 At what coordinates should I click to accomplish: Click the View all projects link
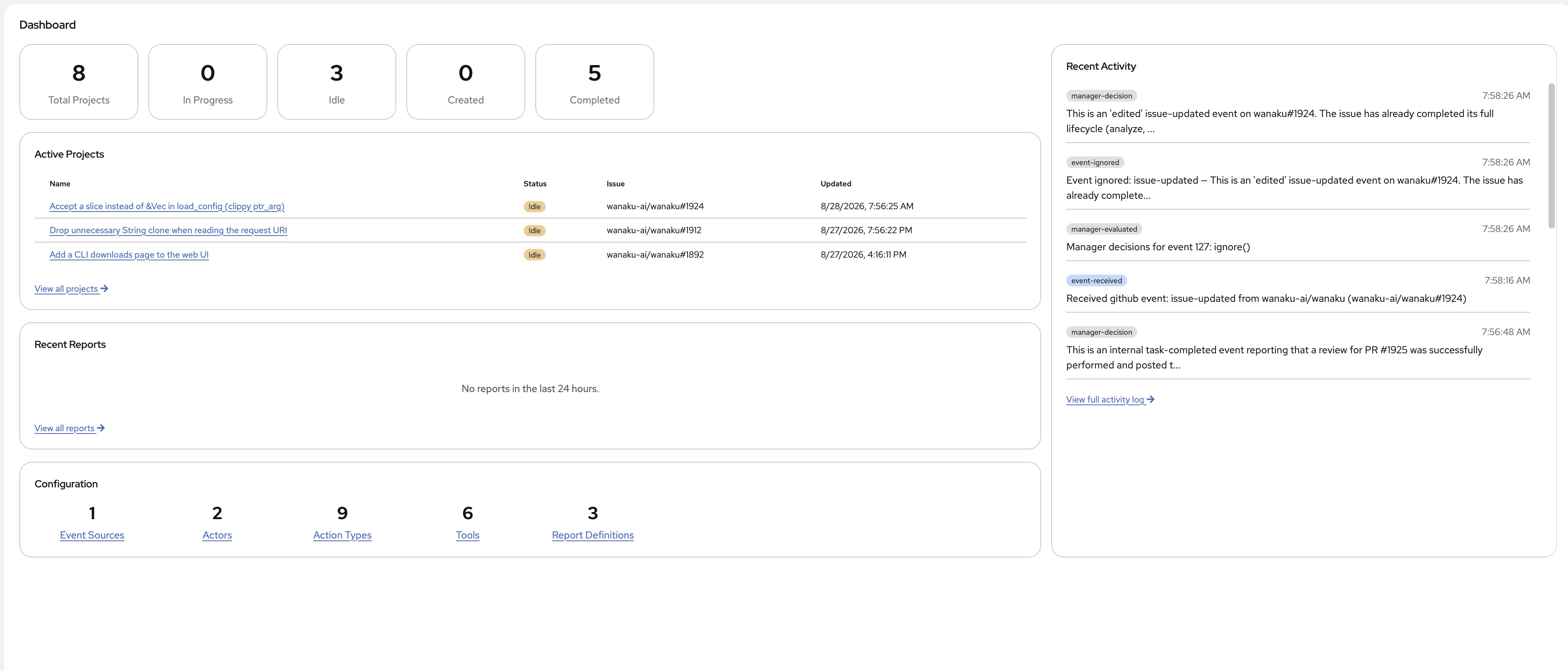[71, 289]
